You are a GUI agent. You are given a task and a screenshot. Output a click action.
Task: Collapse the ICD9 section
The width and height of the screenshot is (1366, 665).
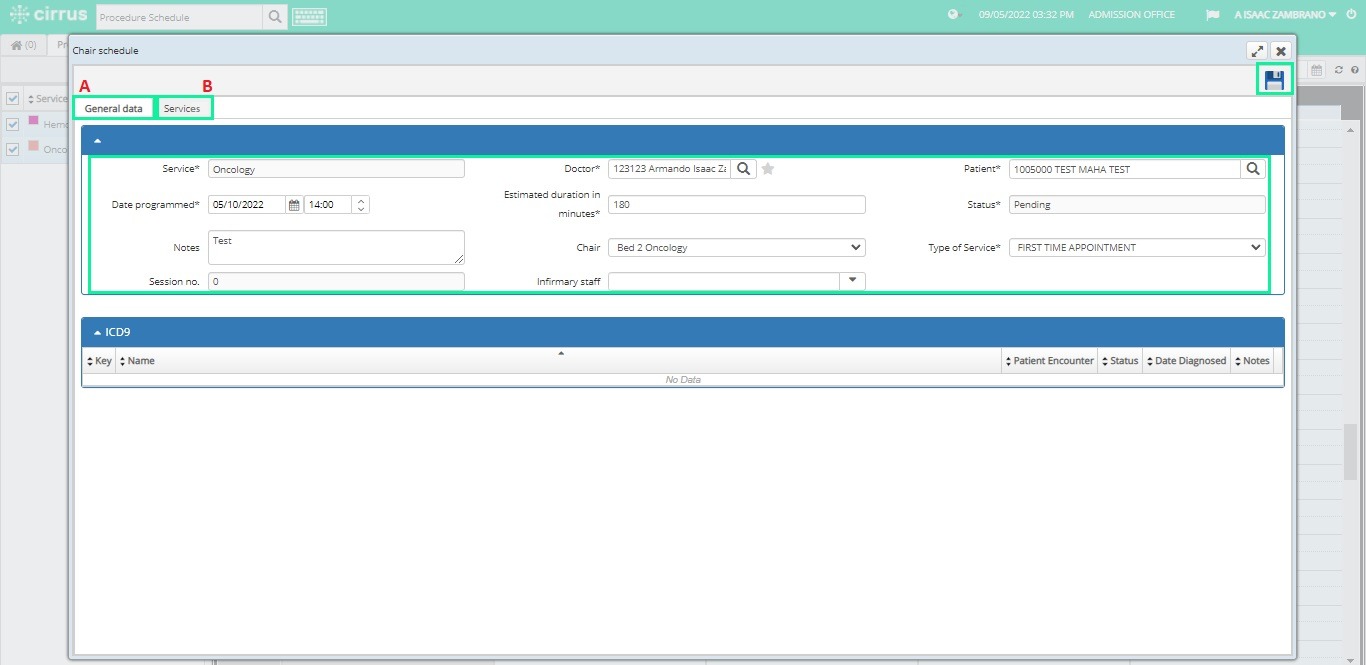click(x=97, y=332)
